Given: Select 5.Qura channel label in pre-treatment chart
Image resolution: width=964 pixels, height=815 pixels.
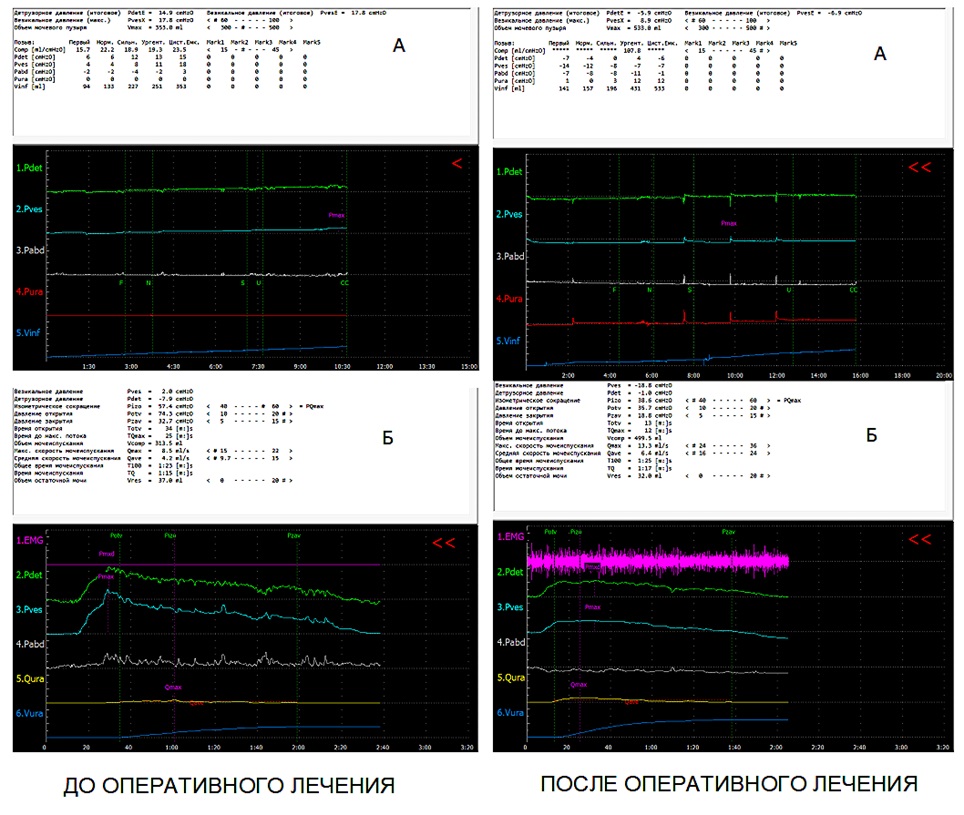Looking at the screenshot, I should (34, 676).
